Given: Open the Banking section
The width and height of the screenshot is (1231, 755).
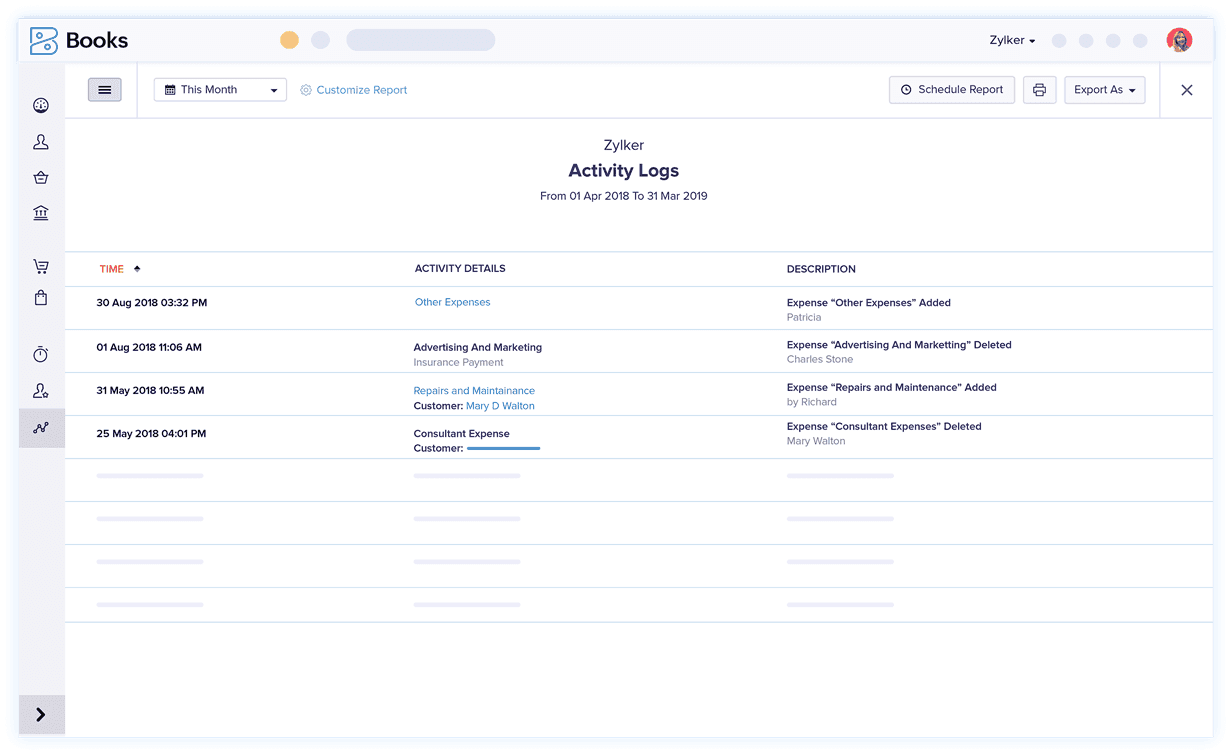Looking at the screenshot, I should coord(40,213).
